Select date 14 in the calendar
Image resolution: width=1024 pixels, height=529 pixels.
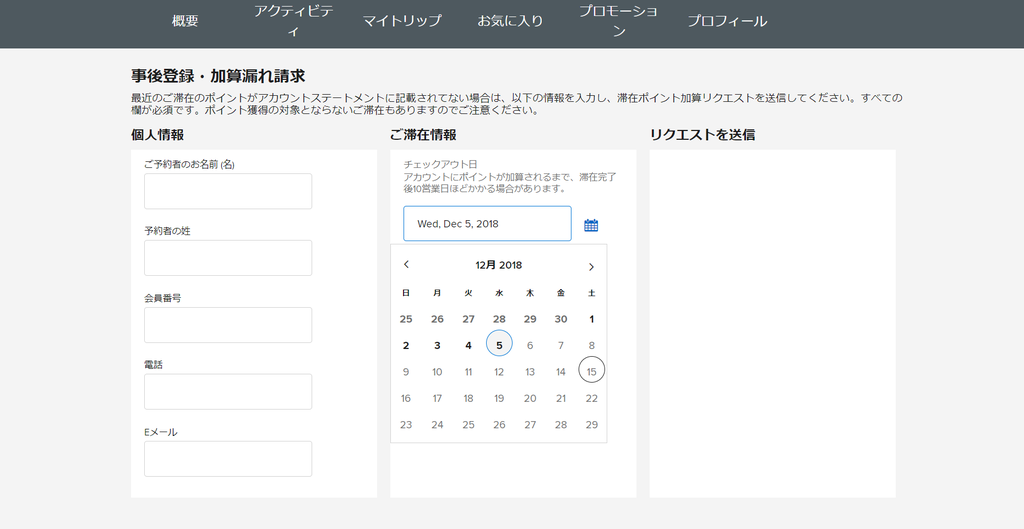[x=561, y=372]
